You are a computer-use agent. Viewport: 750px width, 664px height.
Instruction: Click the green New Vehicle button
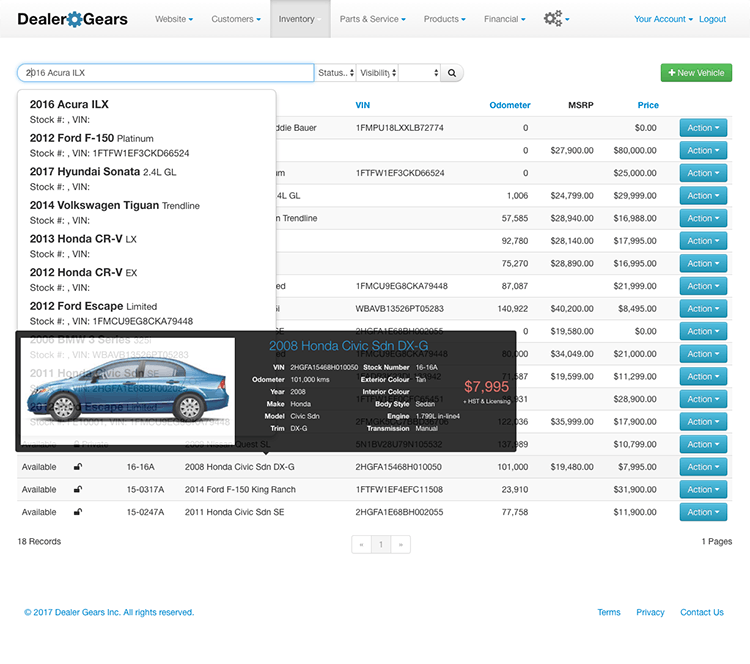tap(696, 73)
